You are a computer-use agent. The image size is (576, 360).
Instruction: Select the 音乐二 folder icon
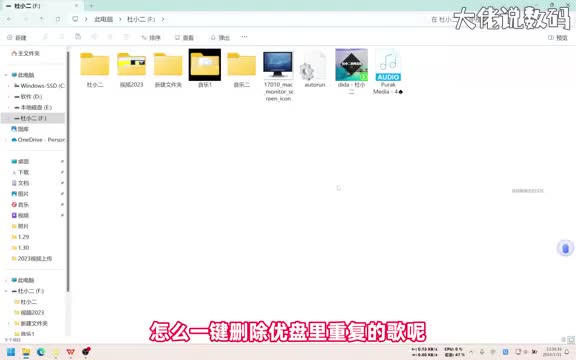tap(241, 65)
